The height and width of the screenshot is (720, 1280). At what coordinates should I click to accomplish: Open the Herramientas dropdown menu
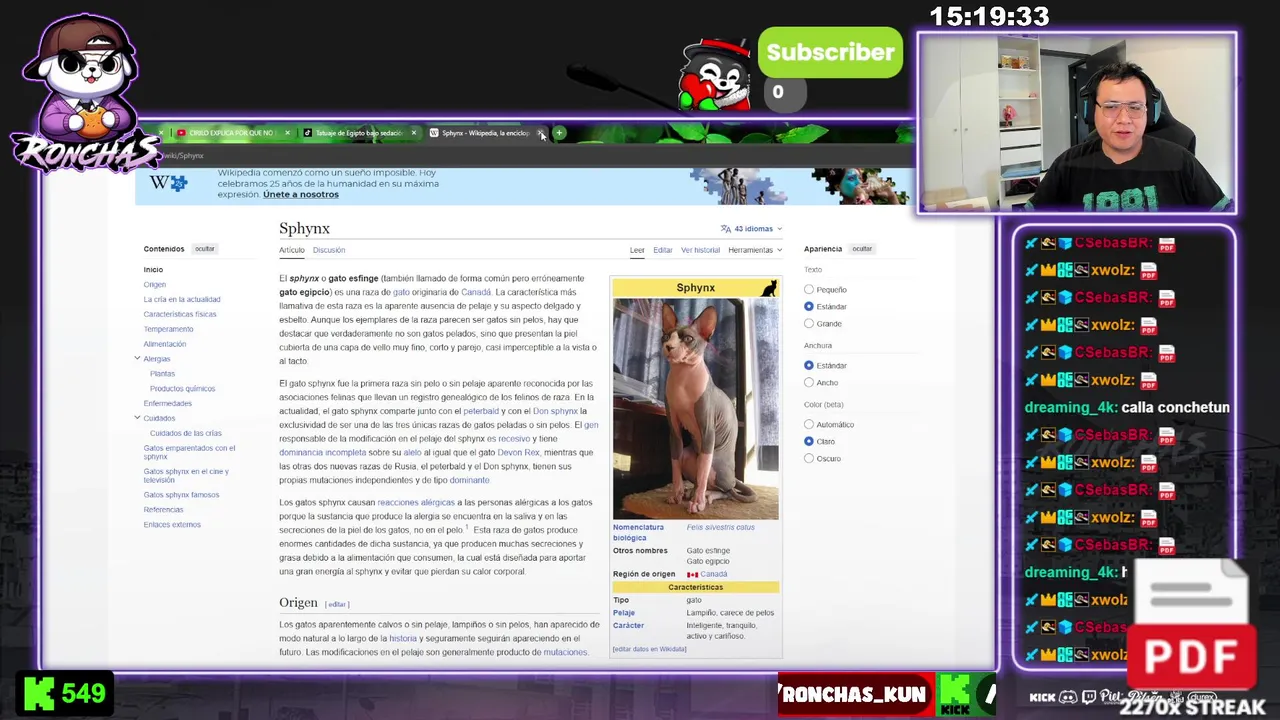pyautogui.click(x=755, y=250)
